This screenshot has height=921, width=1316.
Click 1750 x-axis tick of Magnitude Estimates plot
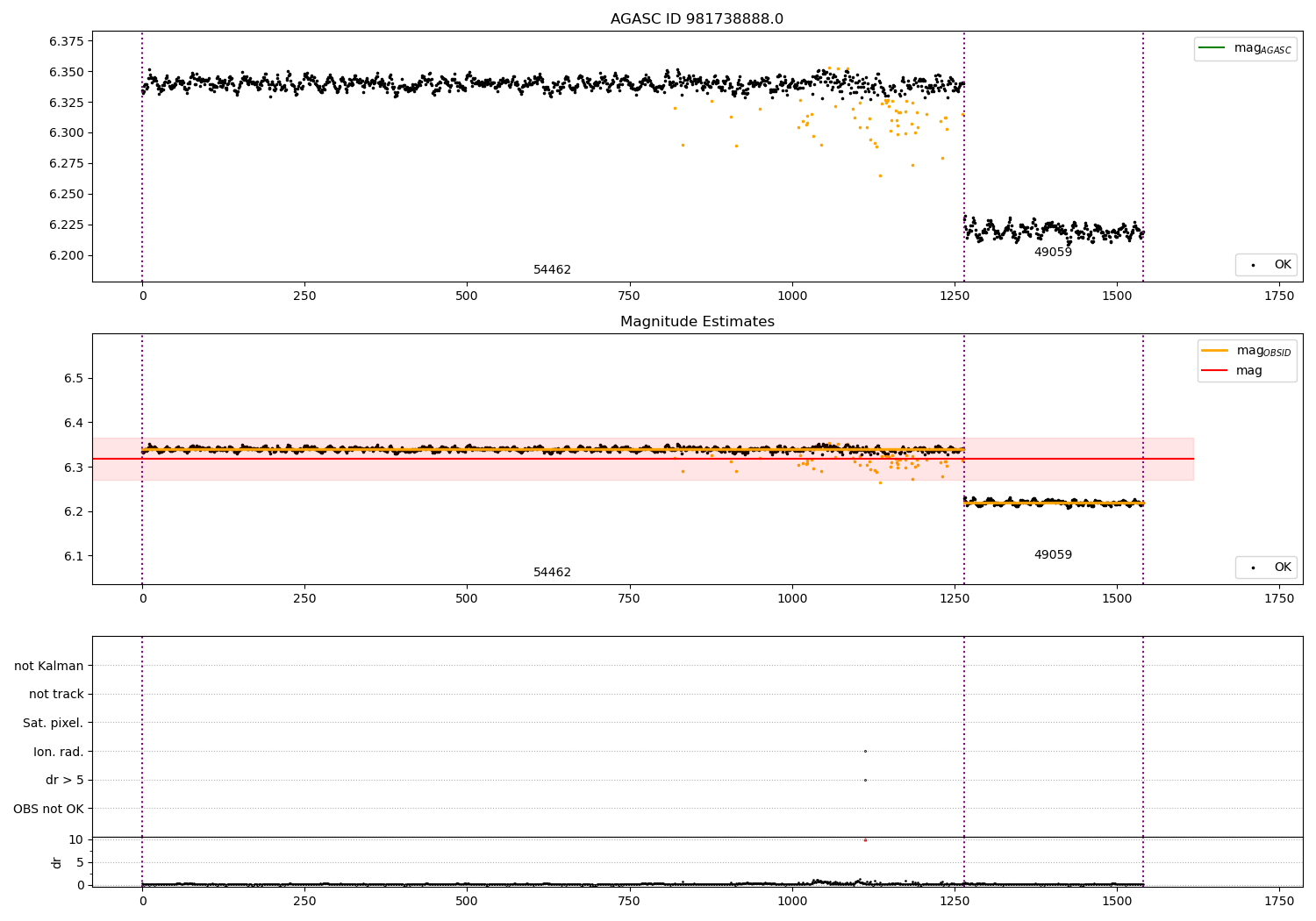tap(1279, 599)
